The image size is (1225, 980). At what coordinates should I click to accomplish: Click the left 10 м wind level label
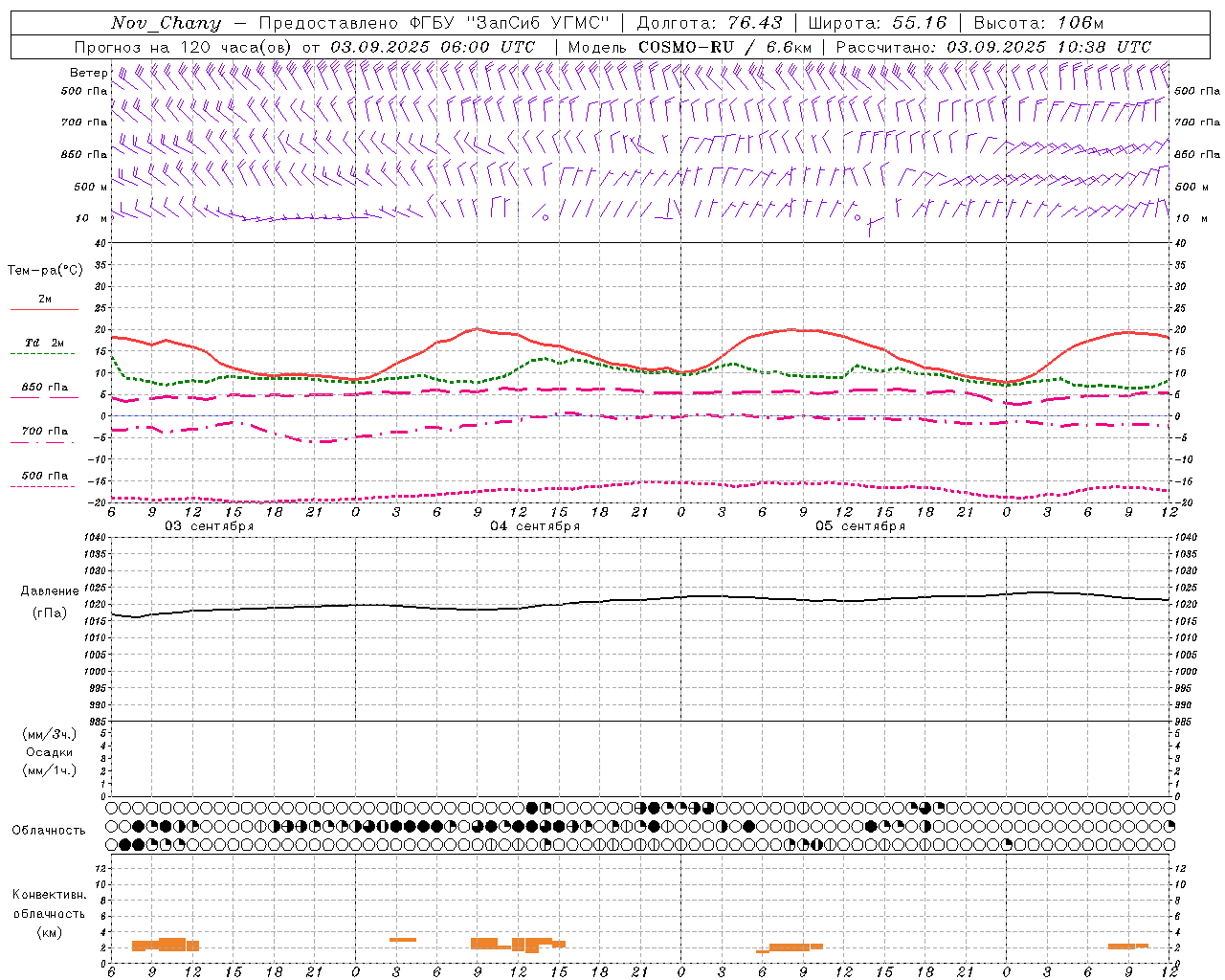point(92,218)
